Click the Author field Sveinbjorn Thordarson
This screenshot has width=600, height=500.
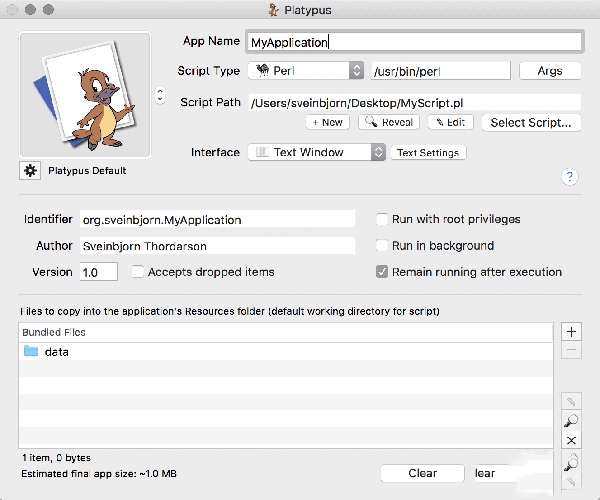(x=217, y=246)
